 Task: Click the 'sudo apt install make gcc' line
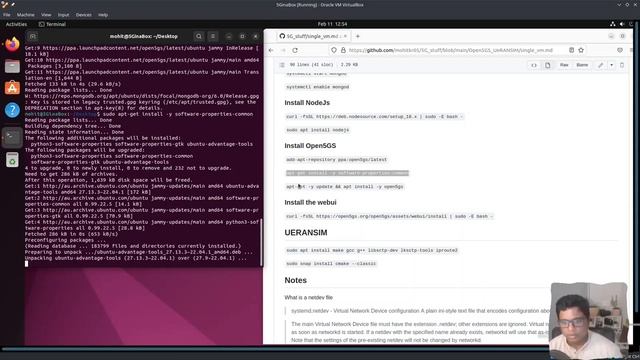(372, 250)
